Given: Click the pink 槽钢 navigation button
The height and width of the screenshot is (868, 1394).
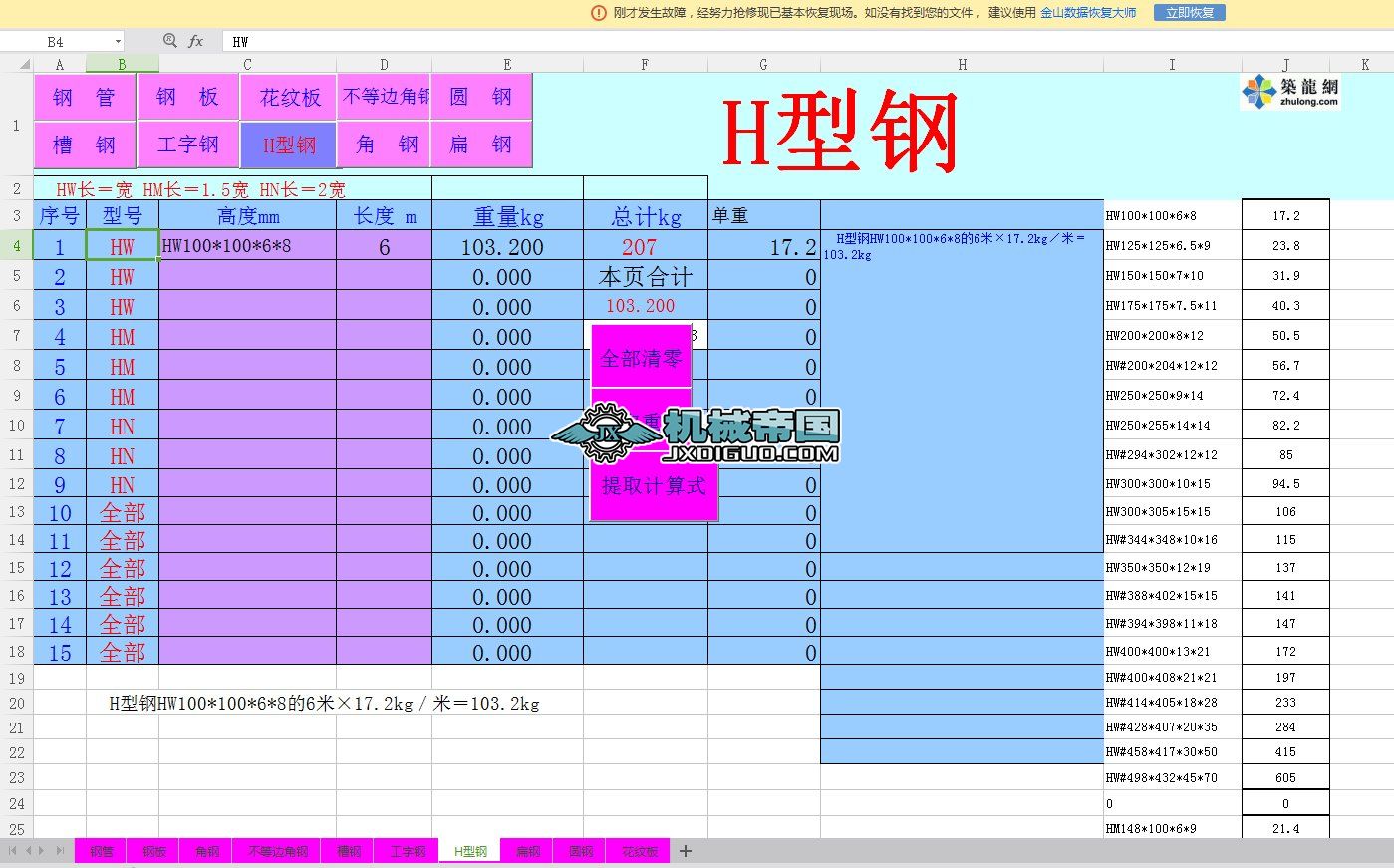Looking at the screenshot, I should click(x=84, y=145).
